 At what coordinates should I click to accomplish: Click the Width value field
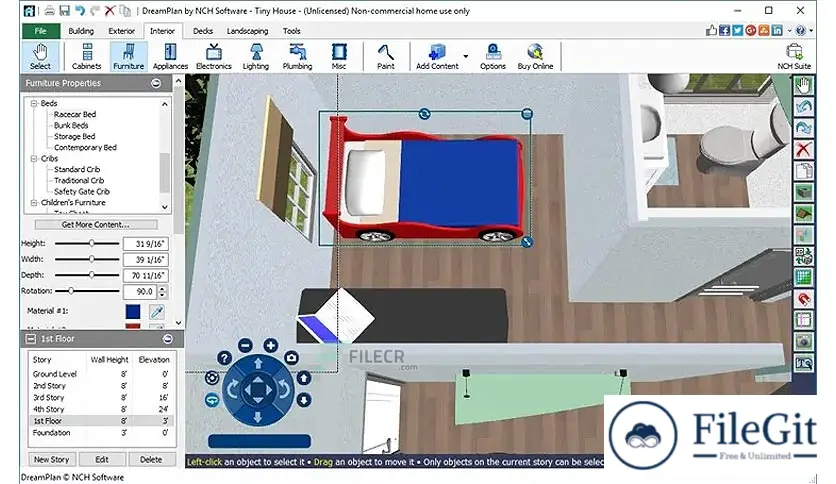[x=146, y=260]
